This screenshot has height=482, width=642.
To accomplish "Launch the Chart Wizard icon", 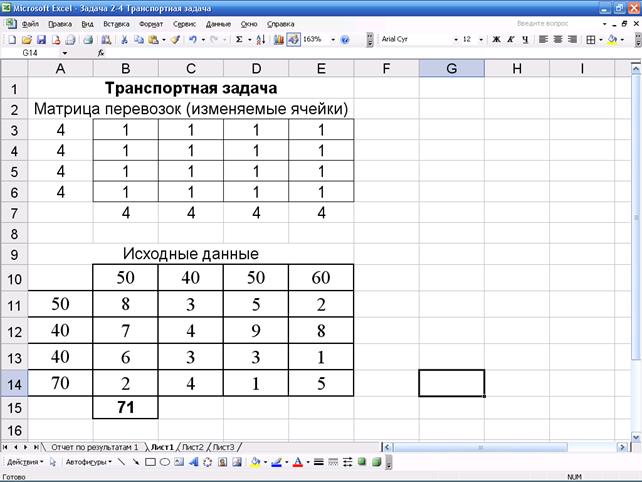I will click(279, 40).
